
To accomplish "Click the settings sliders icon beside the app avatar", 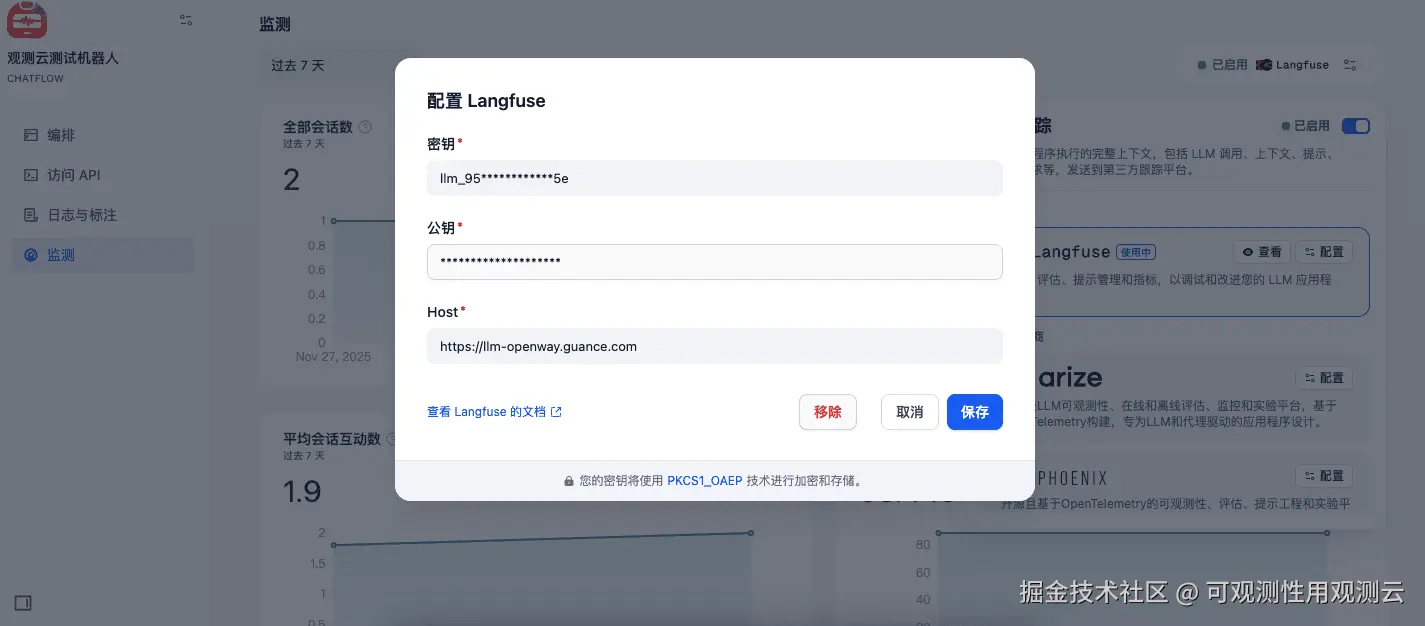I will 186,20.
